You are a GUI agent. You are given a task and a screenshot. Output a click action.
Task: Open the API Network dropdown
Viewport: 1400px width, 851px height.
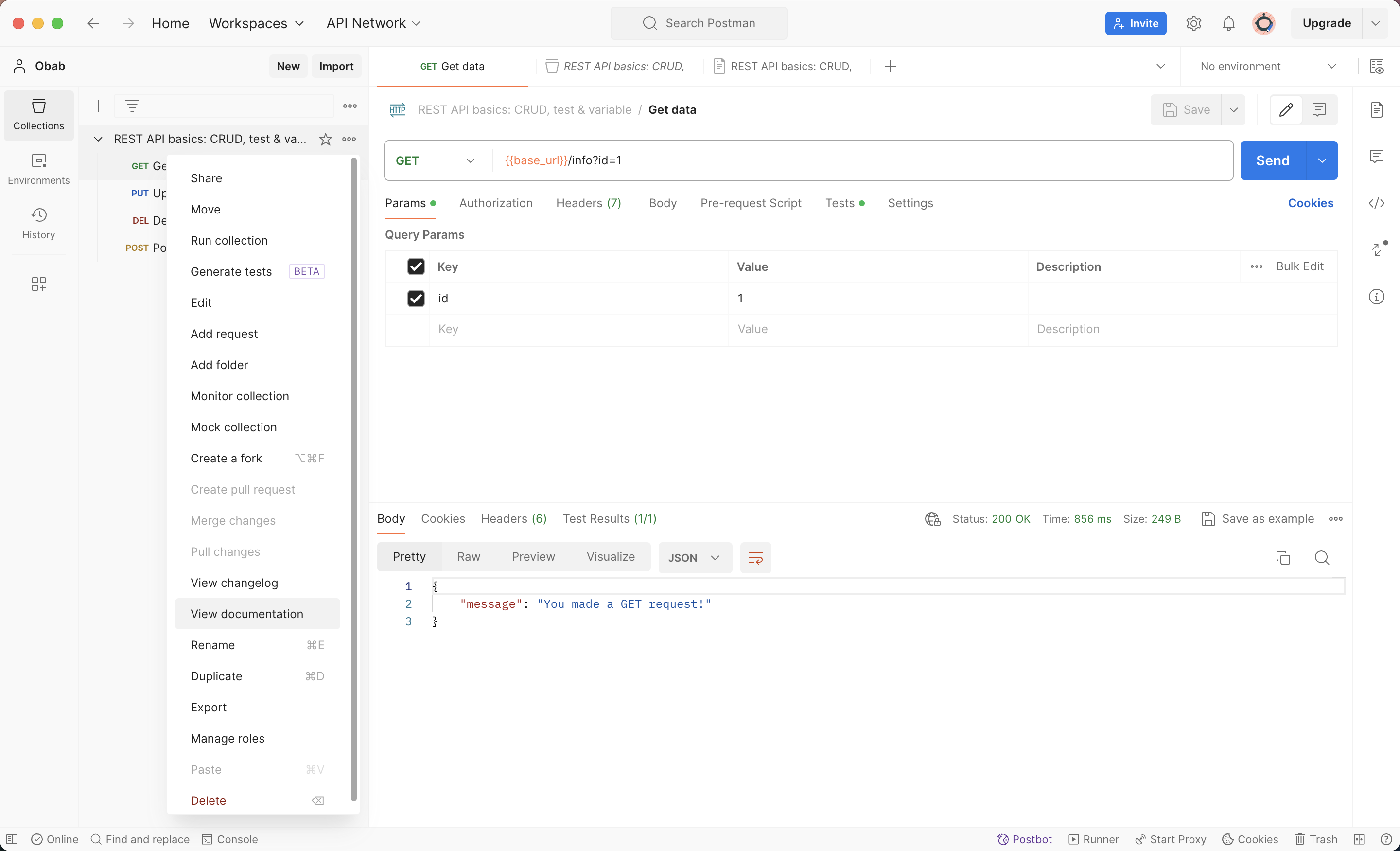pos(373,23)
